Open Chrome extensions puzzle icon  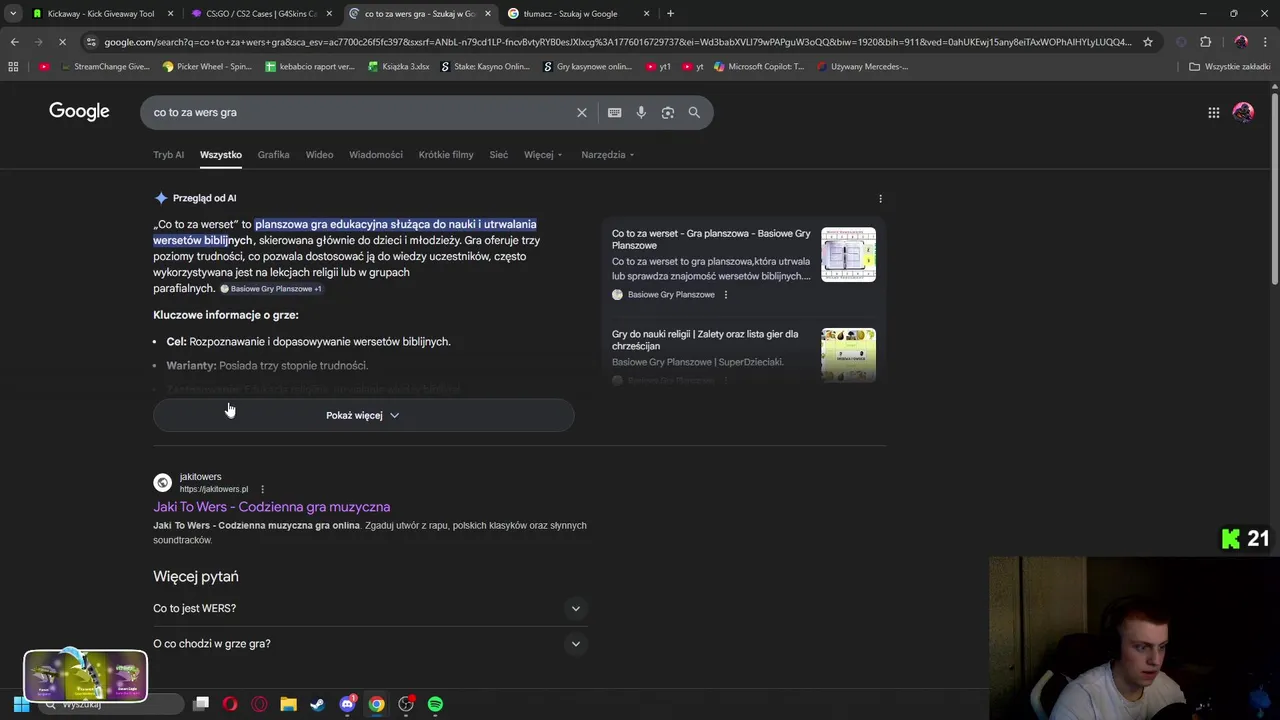click(x=1205, y=42)
